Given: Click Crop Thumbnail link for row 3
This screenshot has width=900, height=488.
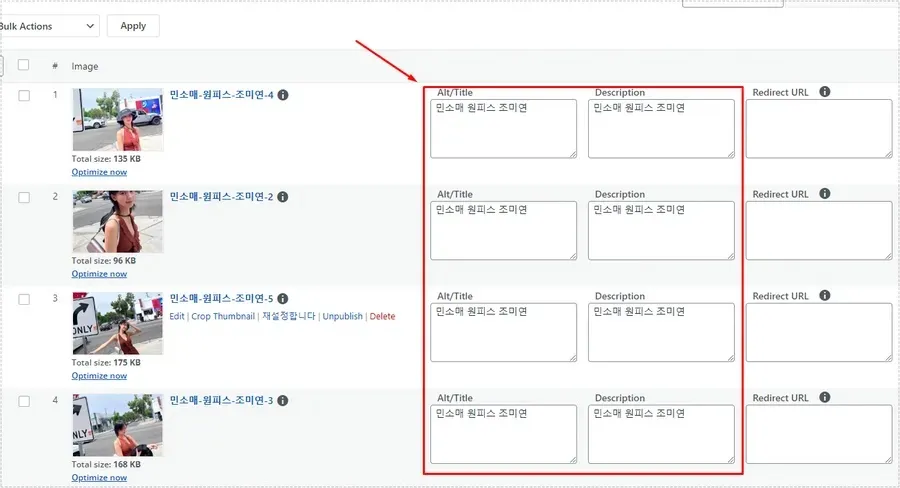Looking at the screenshot, I should pos(223,316).
